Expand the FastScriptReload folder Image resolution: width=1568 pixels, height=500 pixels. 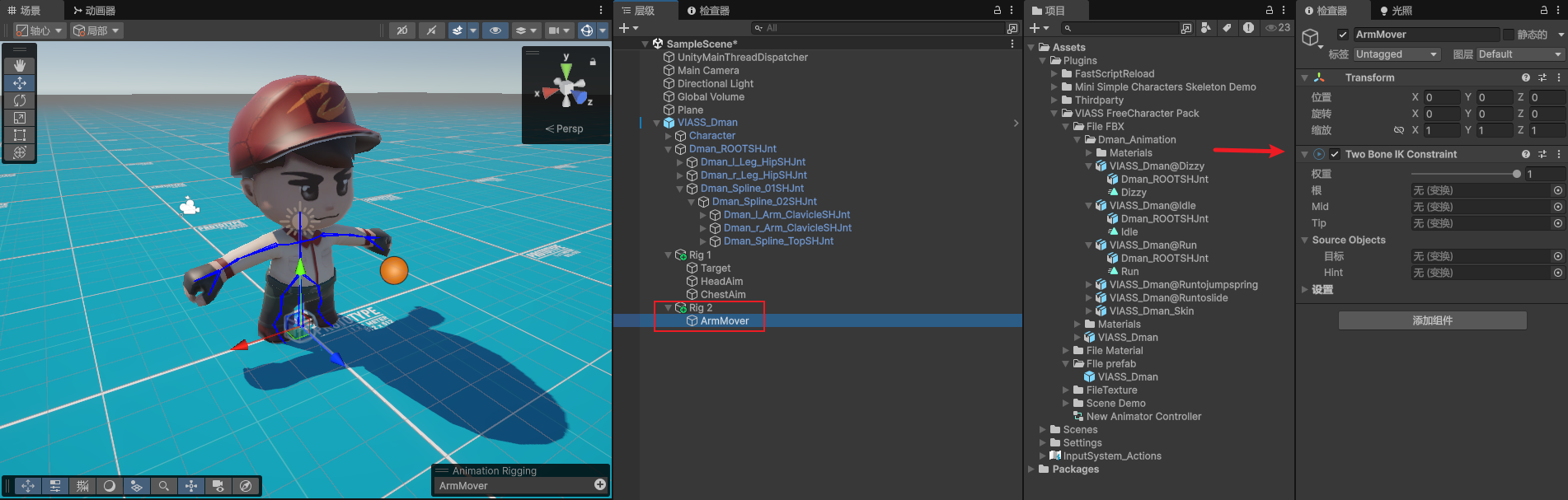click(x=1054, y=74)
